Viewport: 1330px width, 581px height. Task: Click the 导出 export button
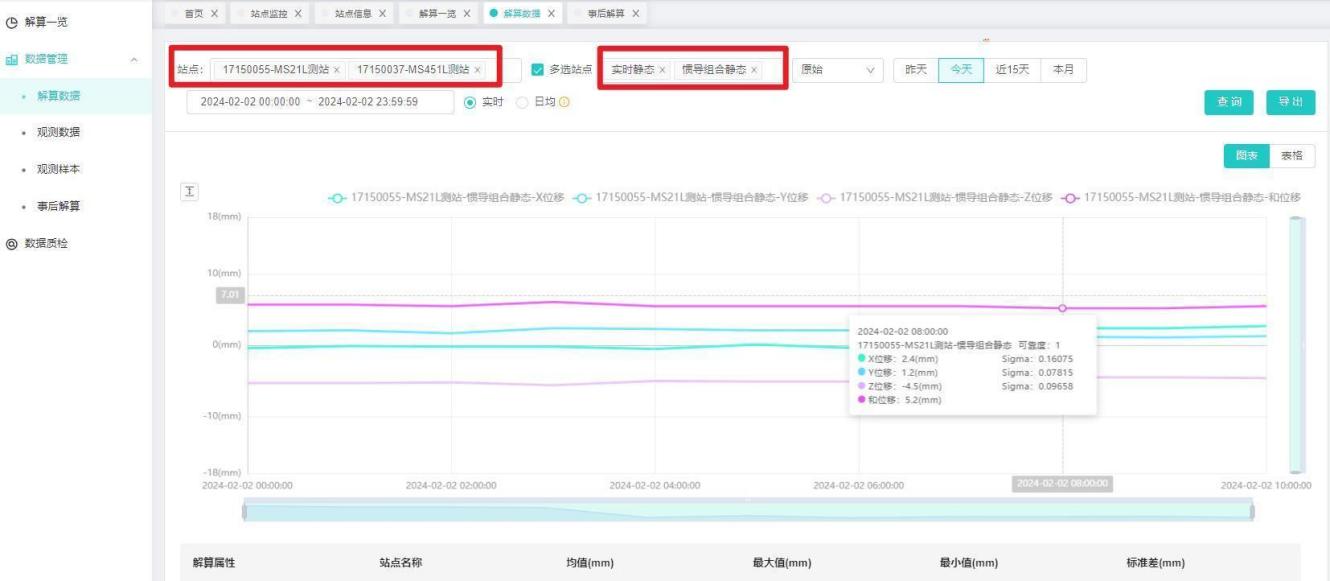point(1290,102)
